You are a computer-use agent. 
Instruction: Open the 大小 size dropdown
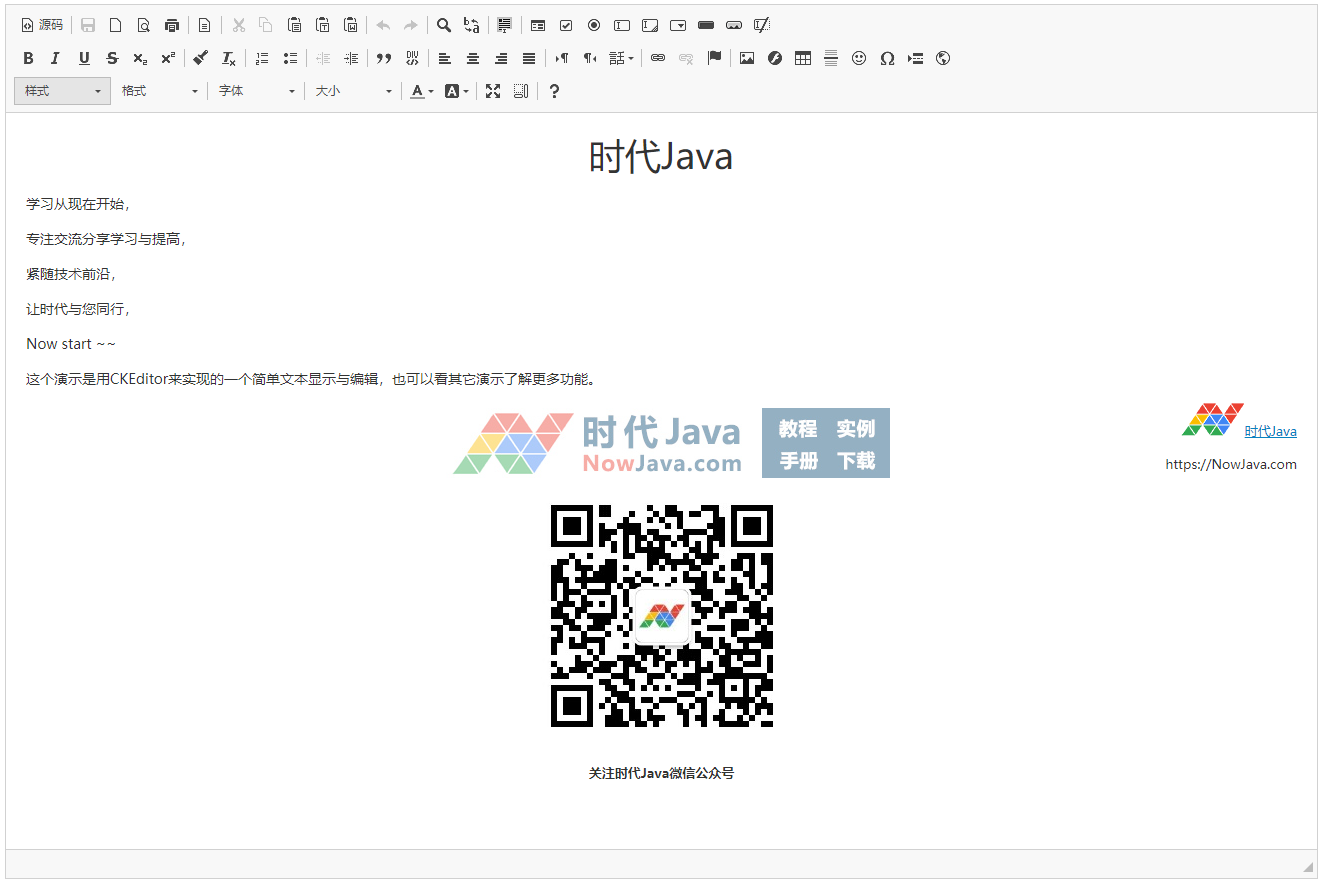[352, 91]
